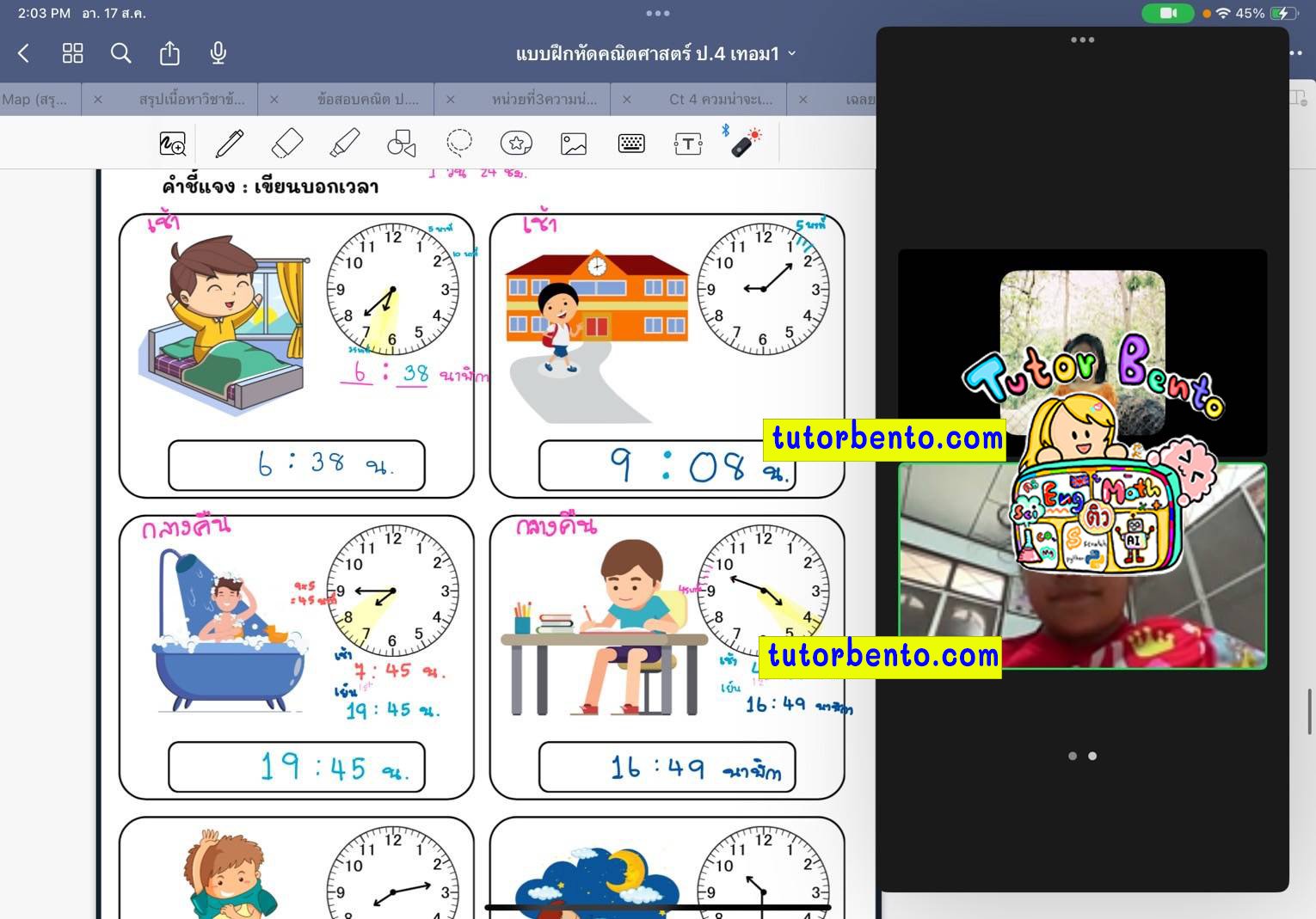Image resolution: width=1316 pixels, height=919 pixels.
Task: Tap the clock beside the school building
Action: pyautogui.click(x=763, y=289)
